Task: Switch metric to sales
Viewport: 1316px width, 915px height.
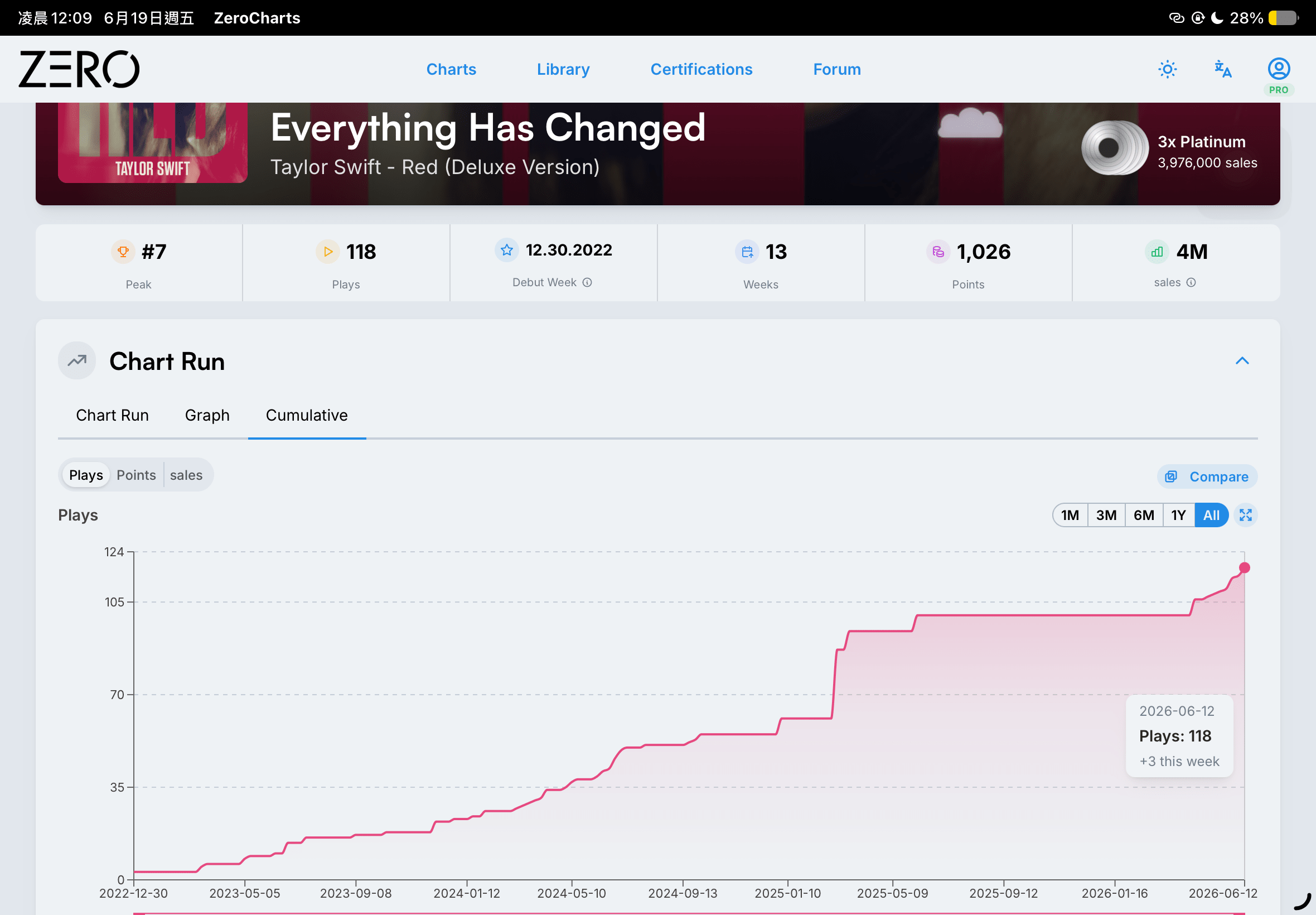Action: click(x=186, y=475)
